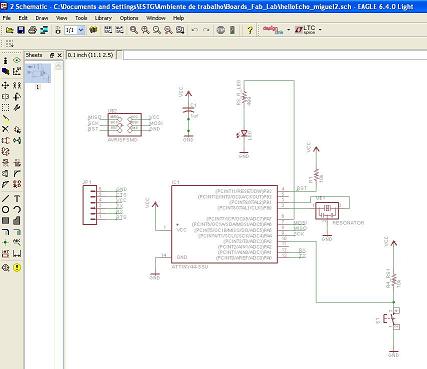Open the Options menu
Viewport: 427px width, 369px height.
(129, 18)
